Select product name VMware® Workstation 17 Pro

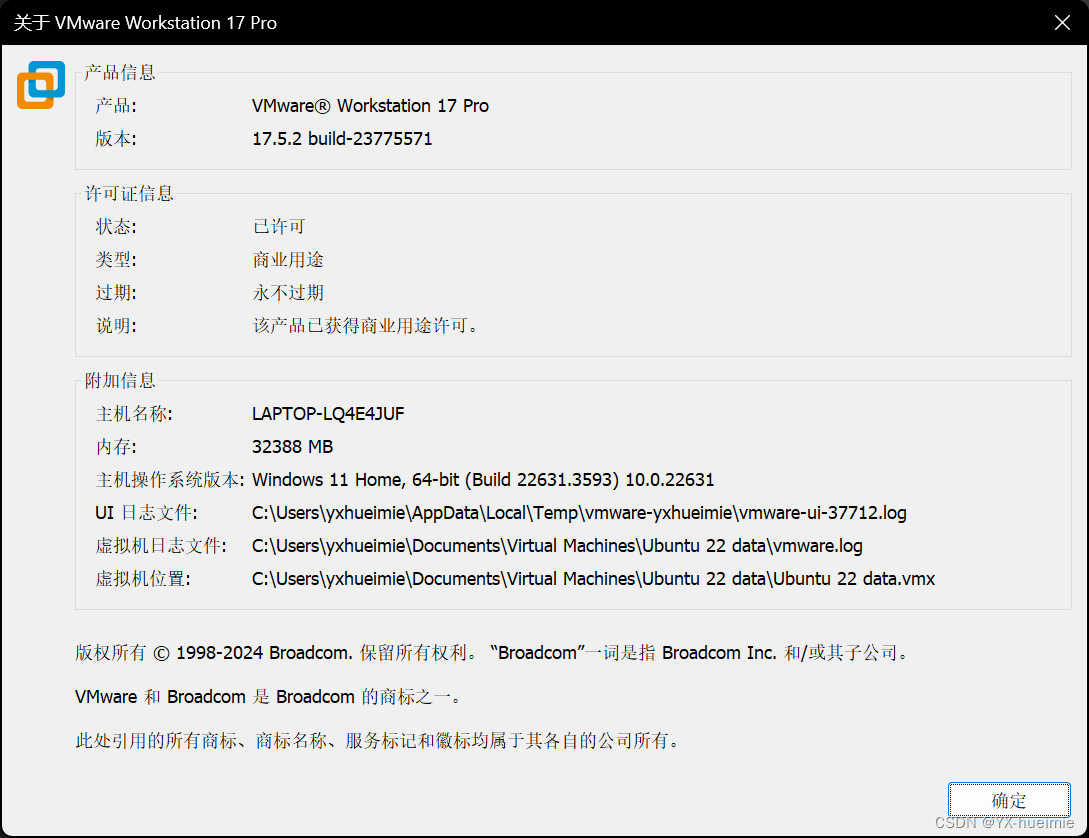(x=370, y=106)
